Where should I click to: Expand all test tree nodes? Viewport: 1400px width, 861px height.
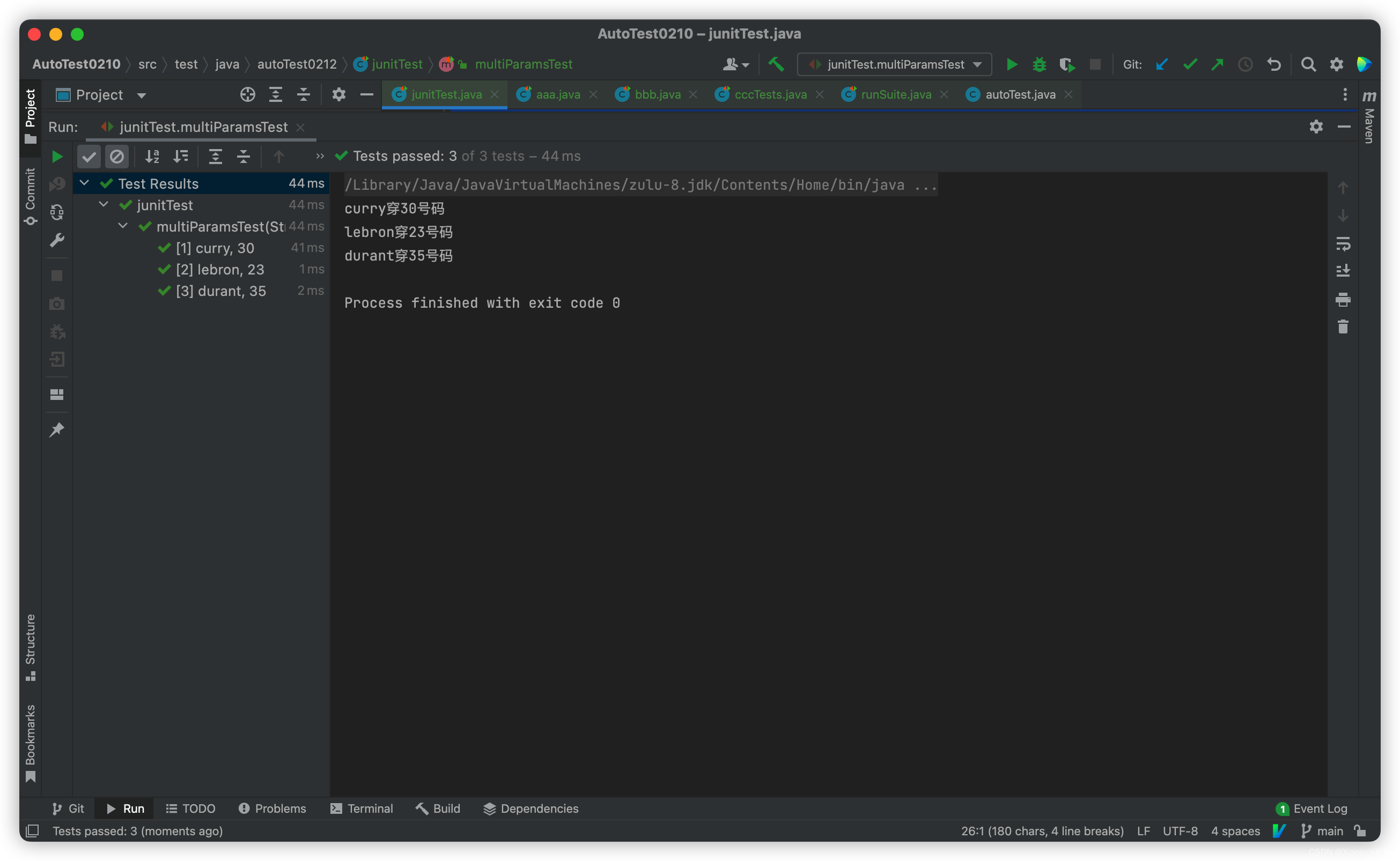(215, 156)
